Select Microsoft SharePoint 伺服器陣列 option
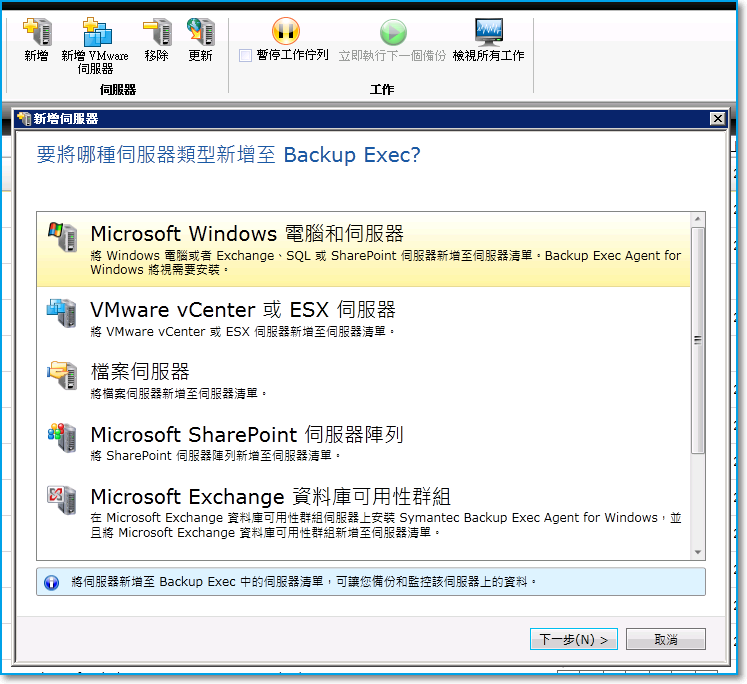The height and width of the screenshot is (684, 747). (x=363, y=442)
